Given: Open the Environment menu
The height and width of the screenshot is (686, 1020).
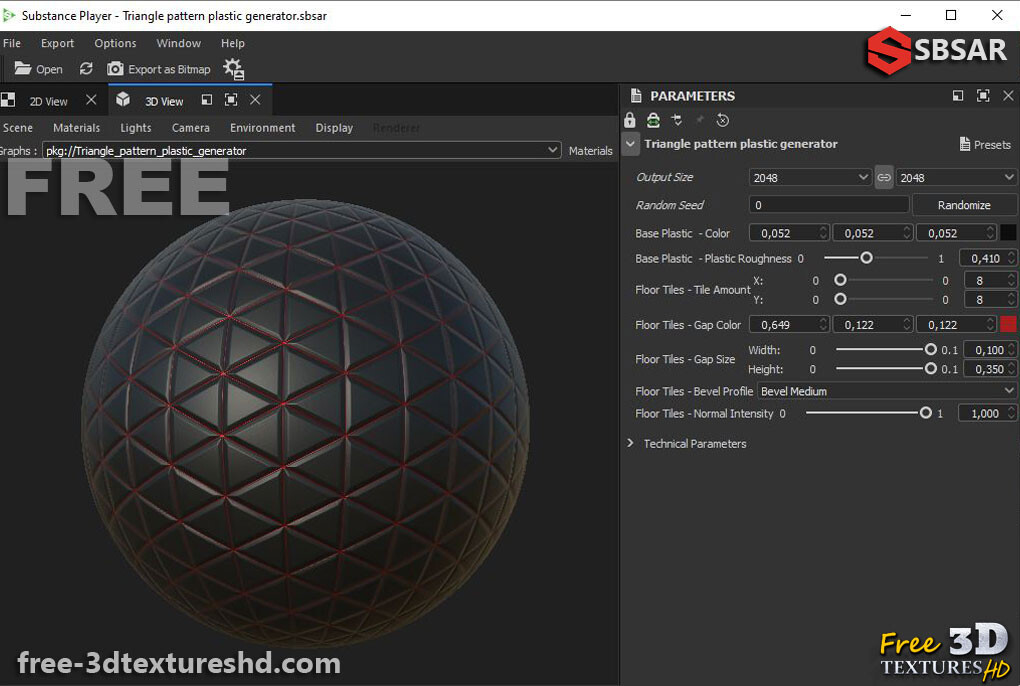Looking at the screenshot, I should 262,127.
